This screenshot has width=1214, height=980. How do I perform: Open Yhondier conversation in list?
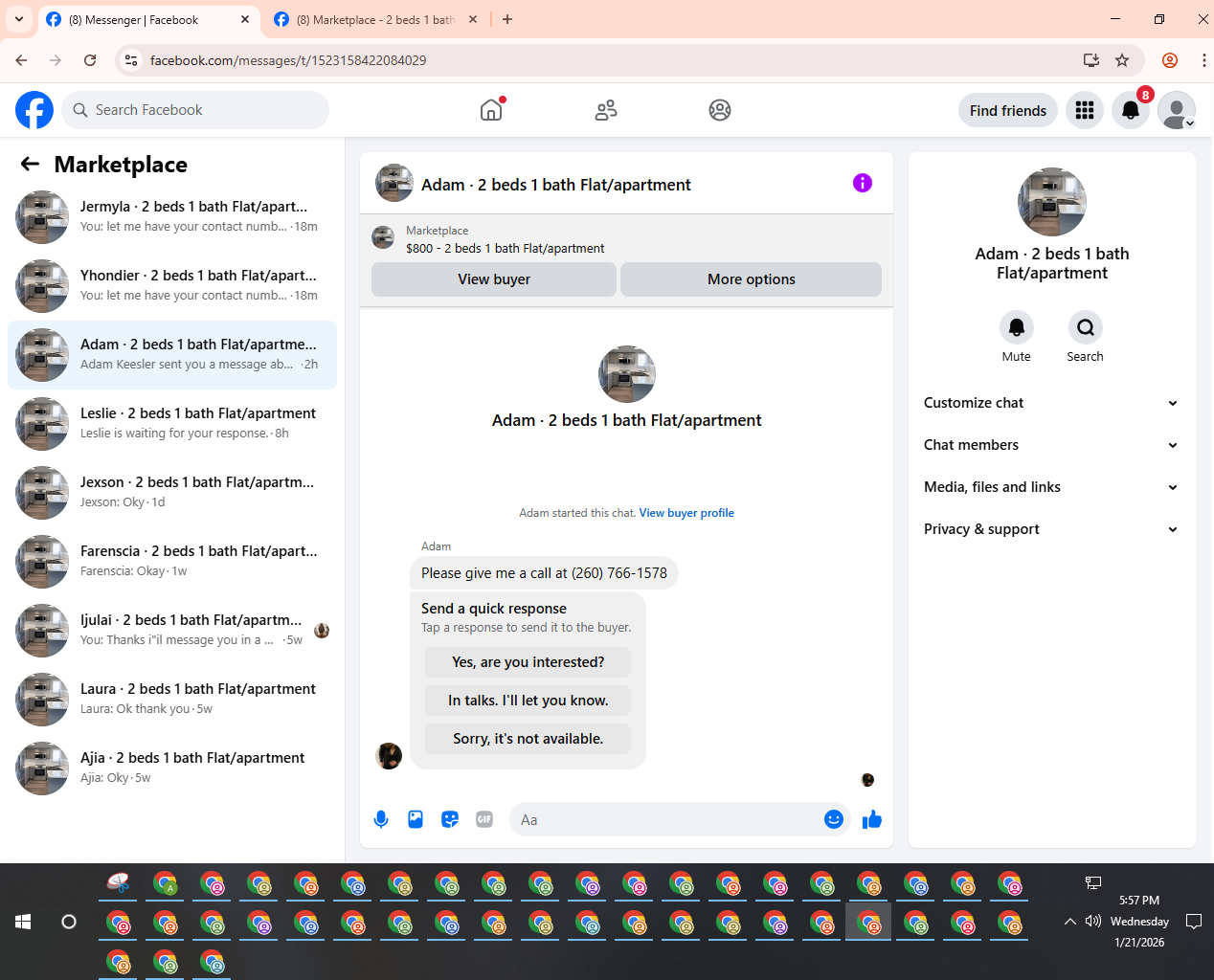[172, 286]
